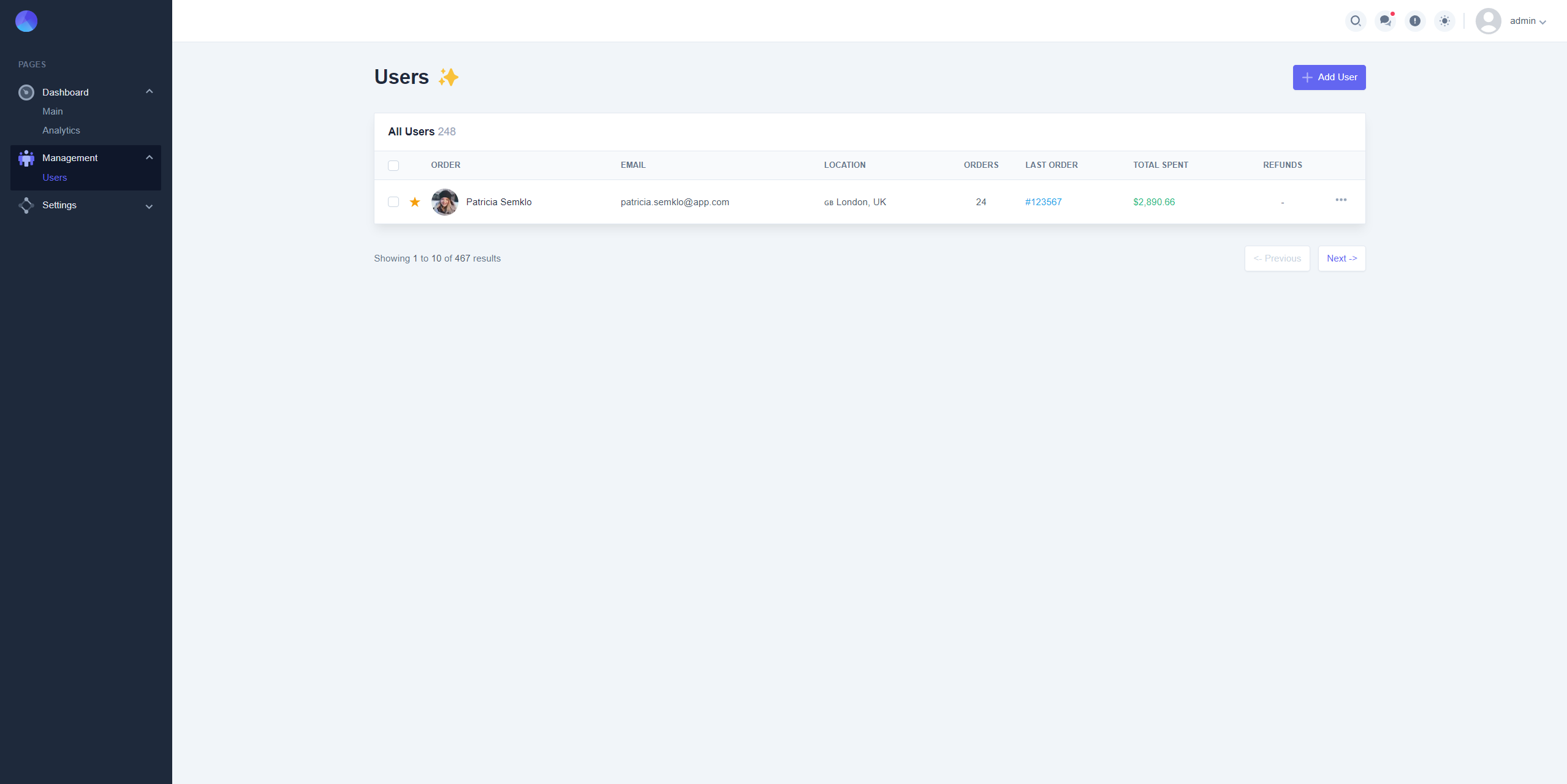Open the Users sidebar item
The height and width of the screenshot is (784, 1567).
point(55,178)
